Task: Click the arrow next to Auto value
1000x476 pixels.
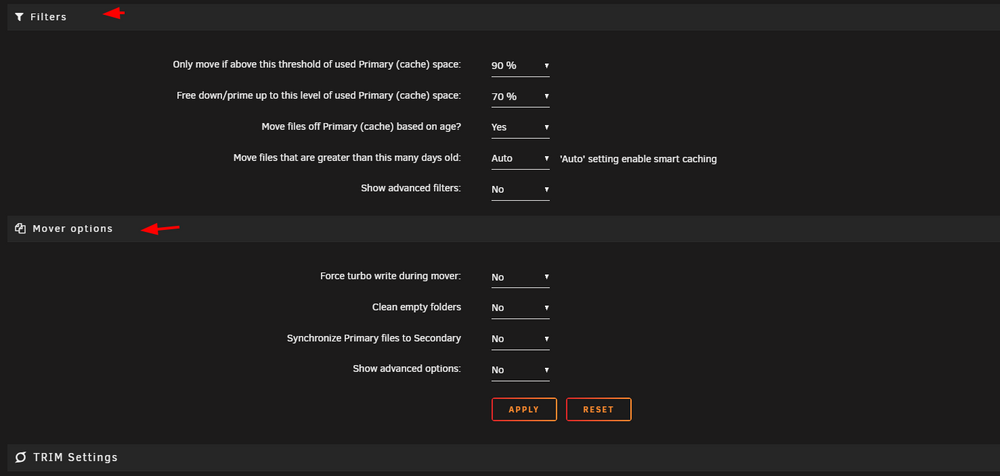Action: point(547,158)
